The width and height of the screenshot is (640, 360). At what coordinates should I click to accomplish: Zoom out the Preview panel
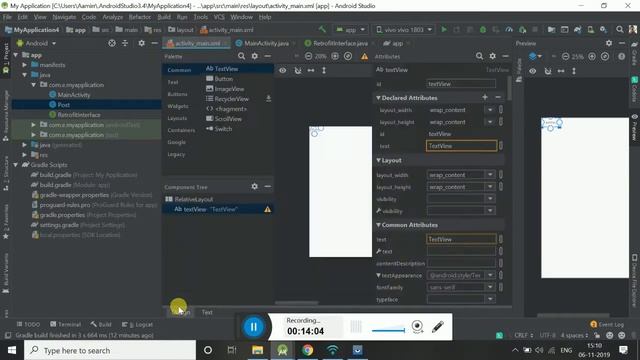tap(565, 57)
